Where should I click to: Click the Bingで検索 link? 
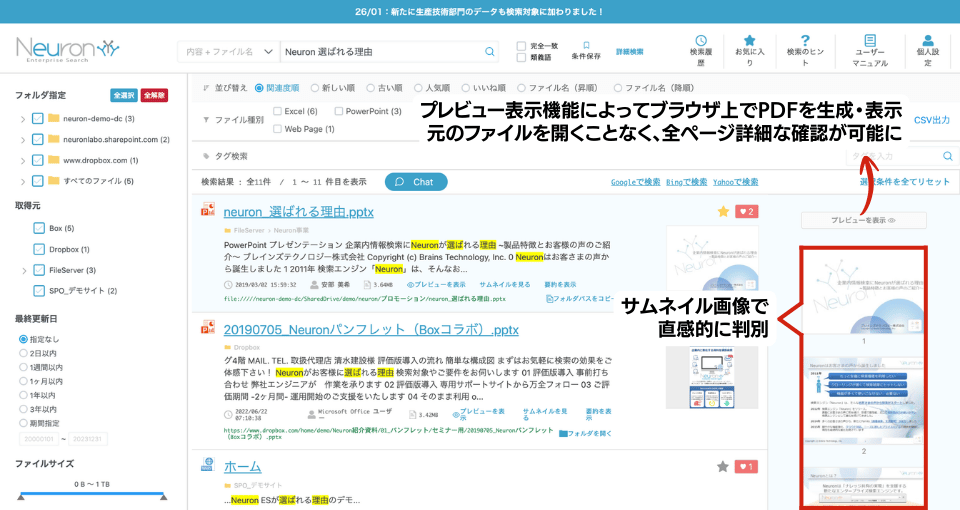(686, 182)
